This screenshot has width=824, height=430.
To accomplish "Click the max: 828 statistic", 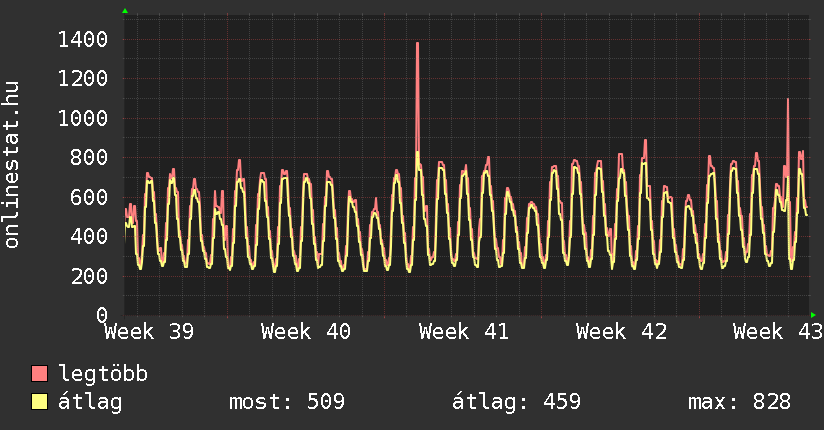I will pyautogui.click(x=739, y=402).
